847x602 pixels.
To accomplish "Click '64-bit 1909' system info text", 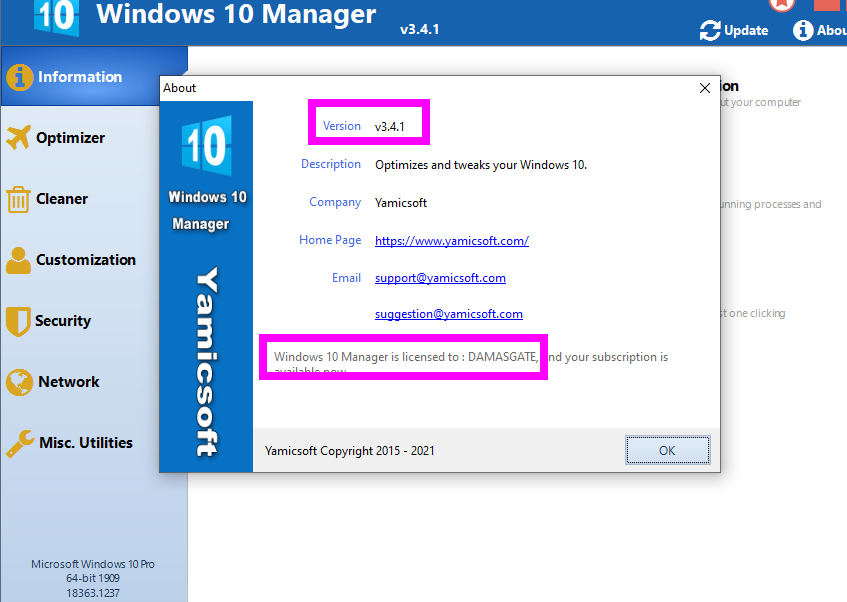I will coord(93,578).
